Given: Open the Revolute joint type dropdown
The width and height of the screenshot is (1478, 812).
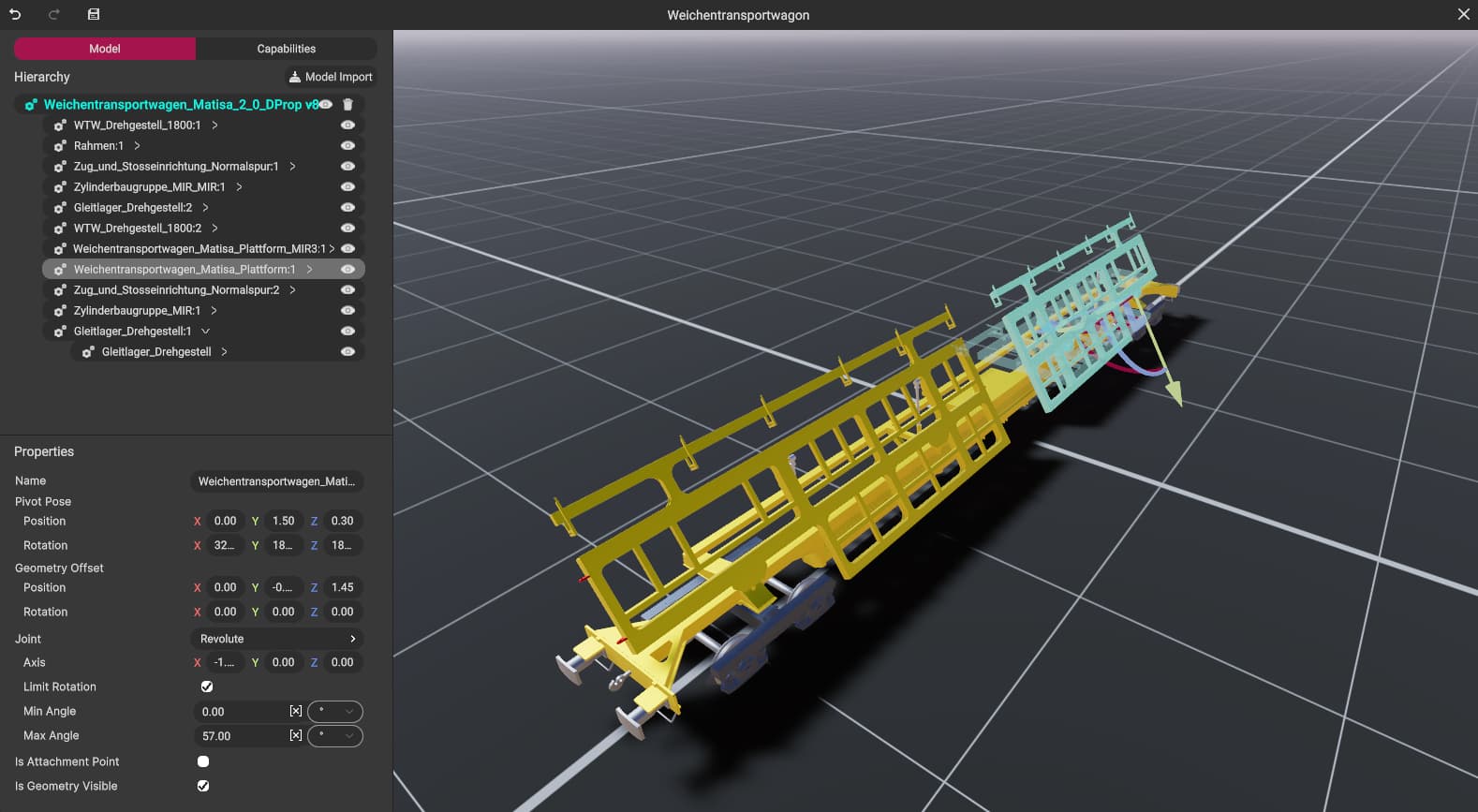Looking at the screenshot, I should [277, 639].
